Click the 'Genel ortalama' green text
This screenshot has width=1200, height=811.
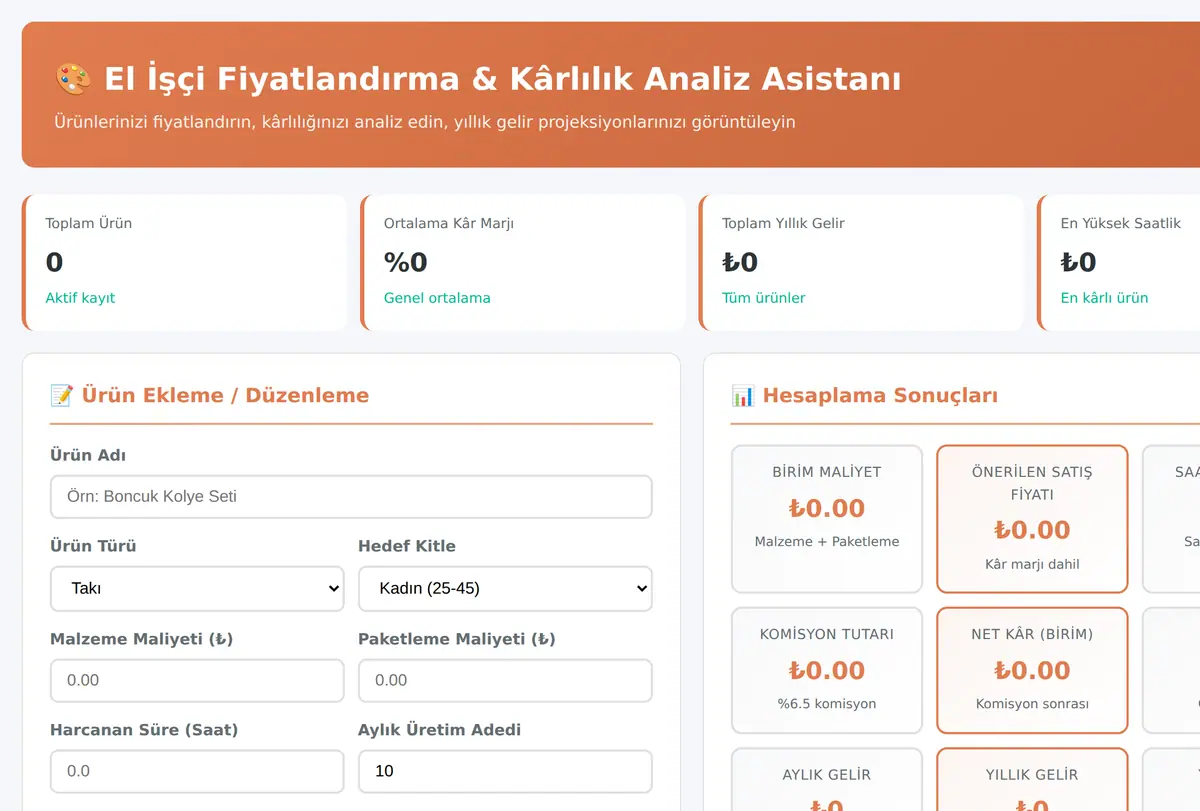(437, 298)
